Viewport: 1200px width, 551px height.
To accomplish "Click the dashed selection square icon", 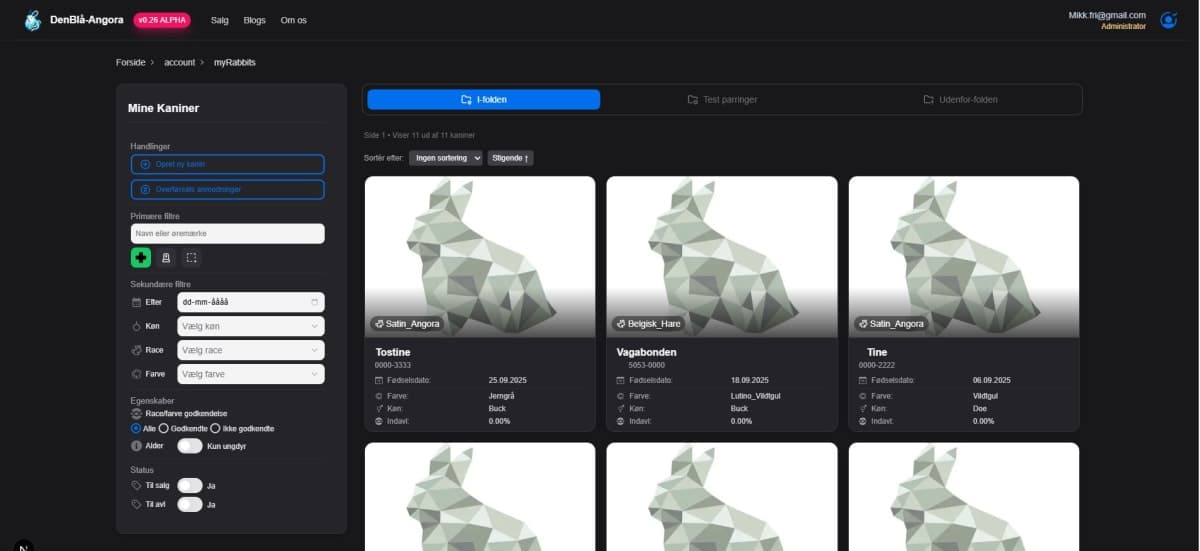I will click(x=192, y=258).
